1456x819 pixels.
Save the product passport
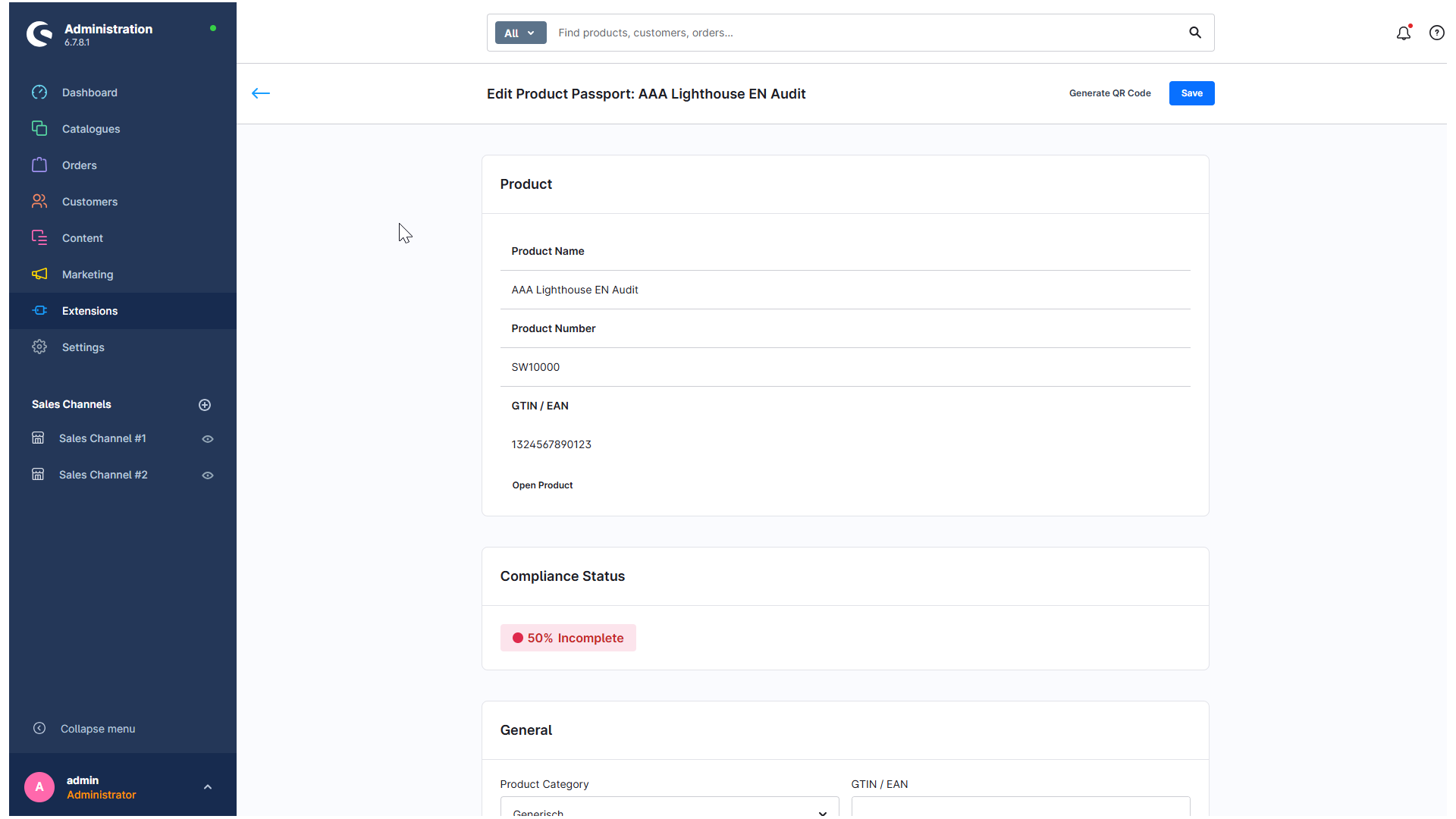click(x=1192, y=93)
